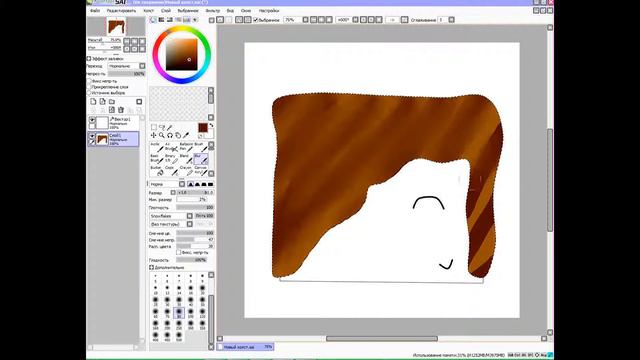Choose the Blend brush preset
The height and width of the screenshot is (360, 640).
(186, 159)
